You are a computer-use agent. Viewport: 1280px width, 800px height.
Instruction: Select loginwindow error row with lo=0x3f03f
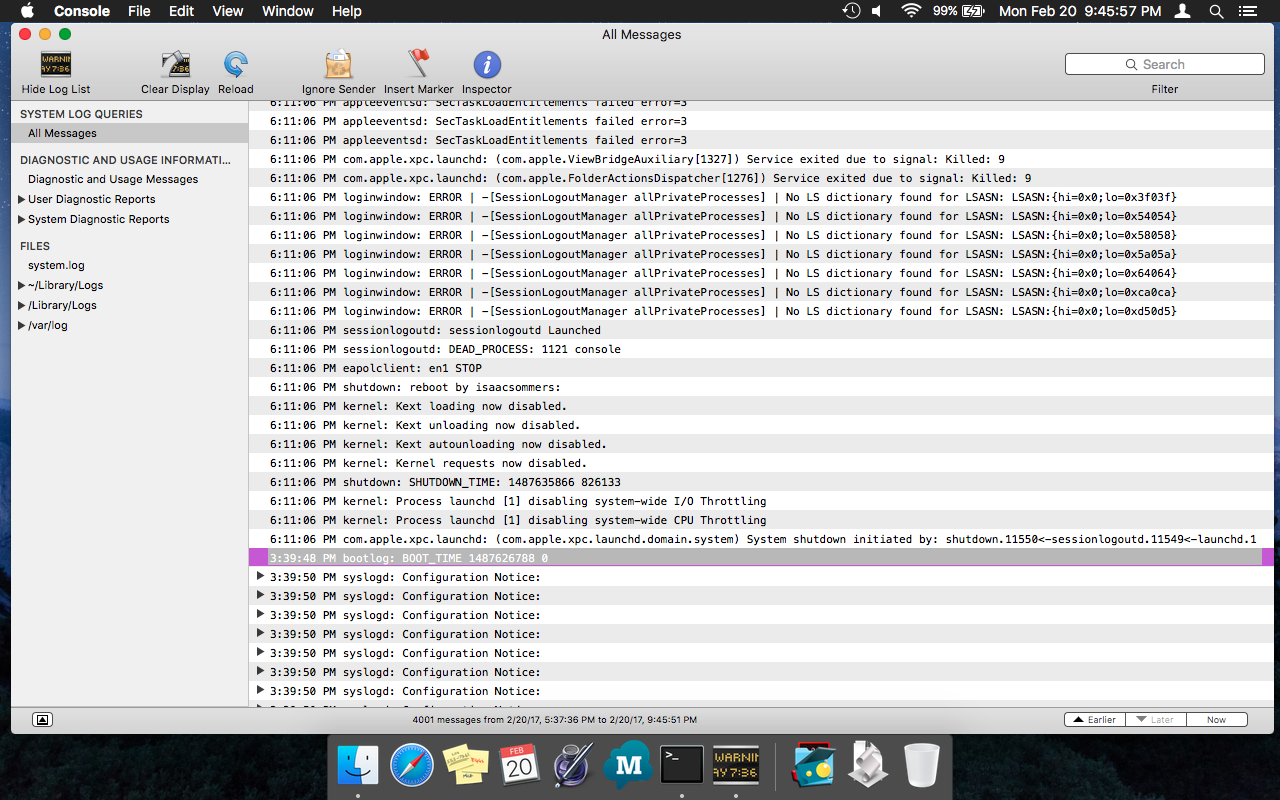coord(763,197)
